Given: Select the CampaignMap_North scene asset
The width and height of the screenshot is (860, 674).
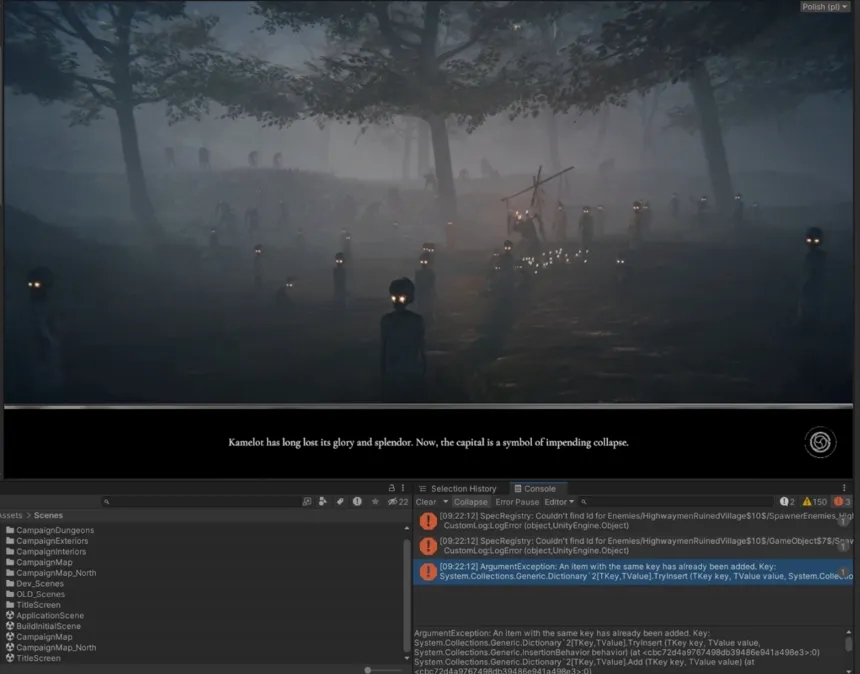Looking at the screenshot, I should point(51,647).
